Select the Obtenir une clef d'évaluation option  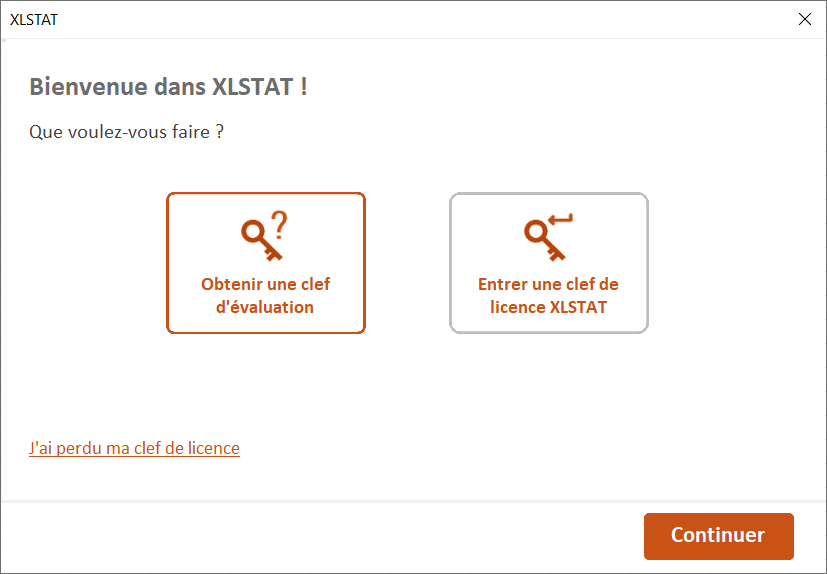[x=265, y=263]
